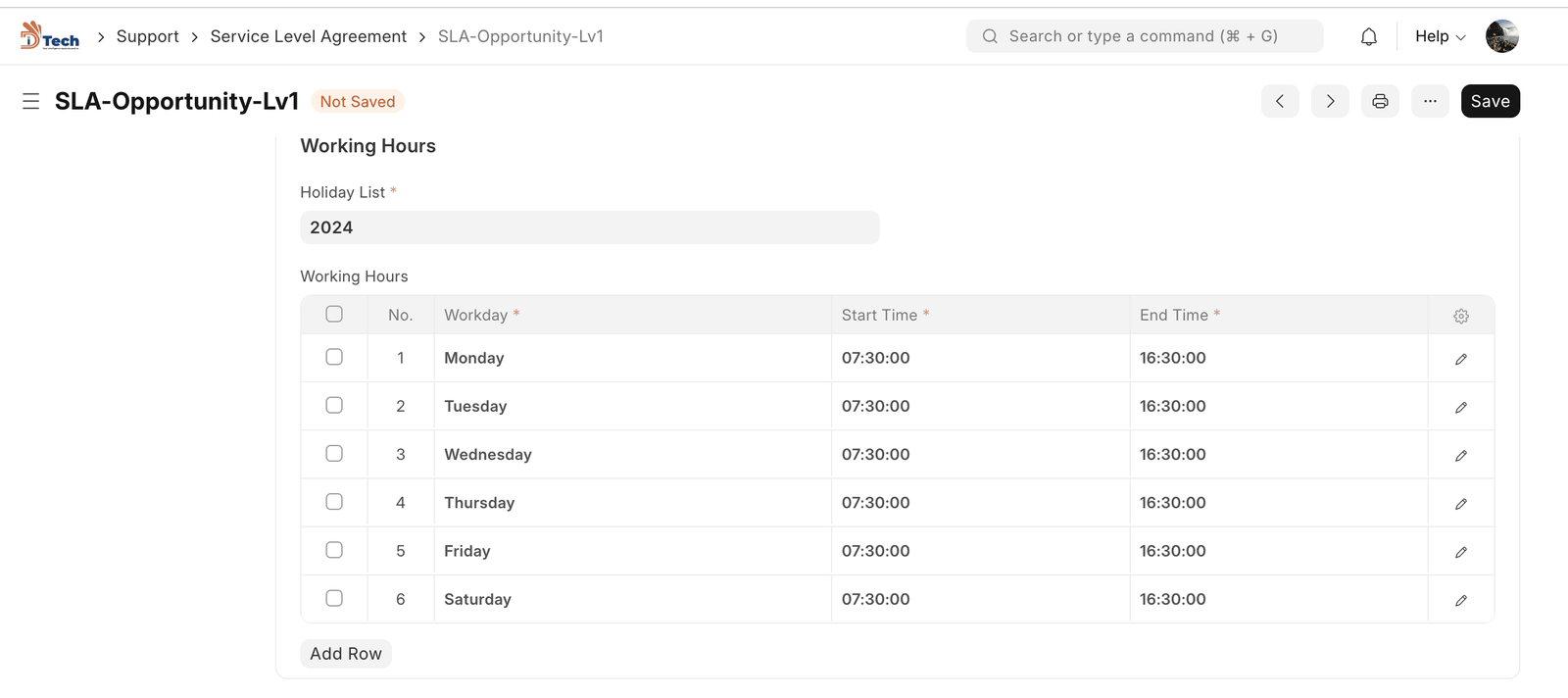
Task: Save the SLA document
Action: [1490, 101]
